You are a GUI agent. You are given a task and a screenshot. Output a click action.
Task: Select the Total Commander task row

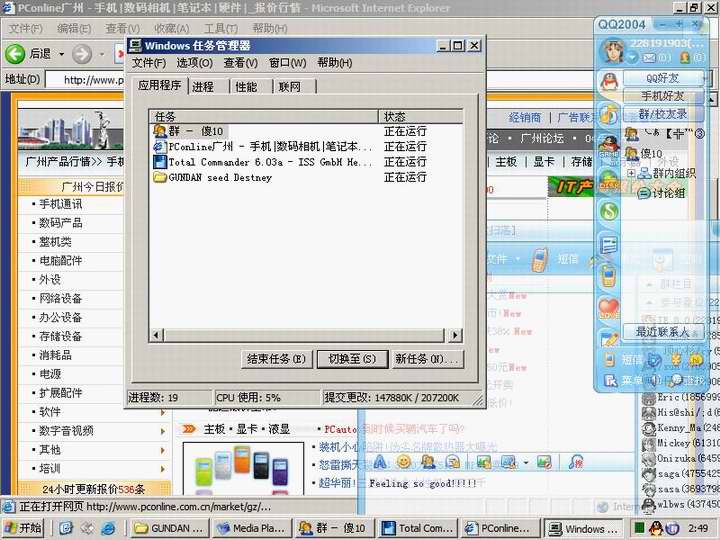[306, 162]
